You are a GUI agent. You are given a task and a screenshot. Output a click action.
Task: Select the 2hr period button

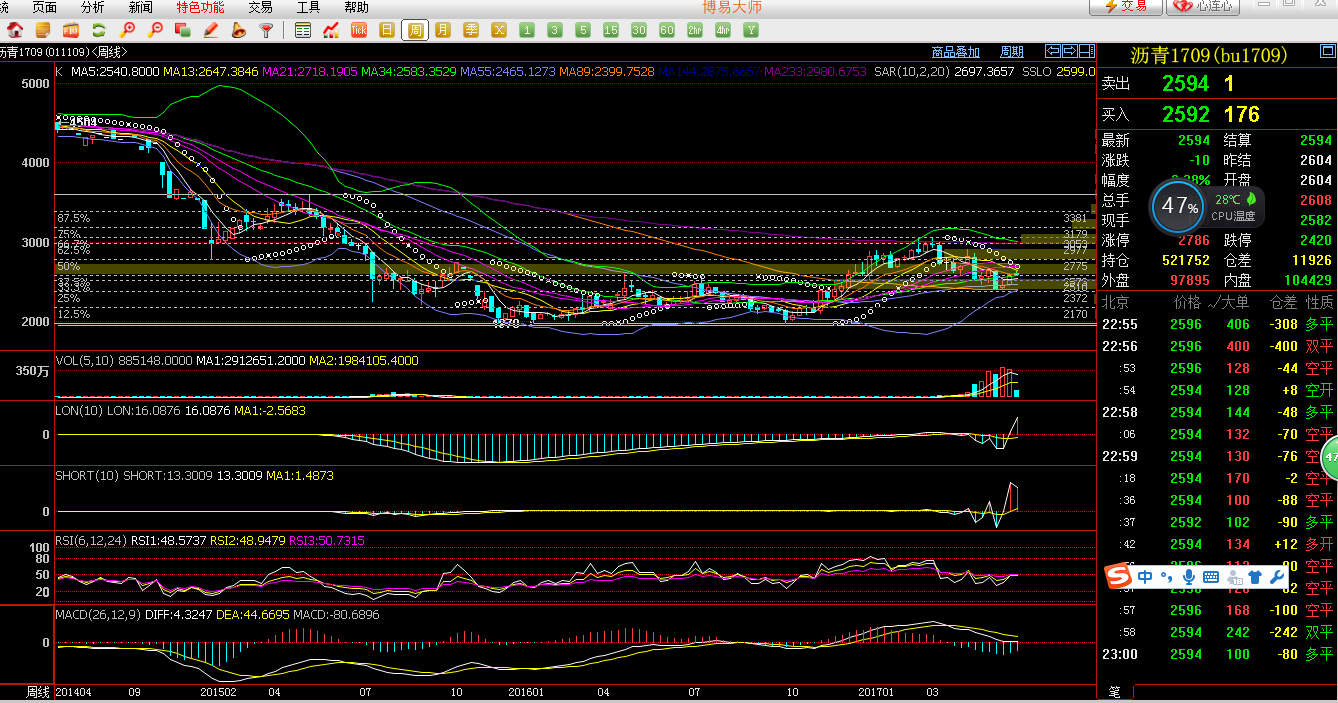[x=695, y=30]
